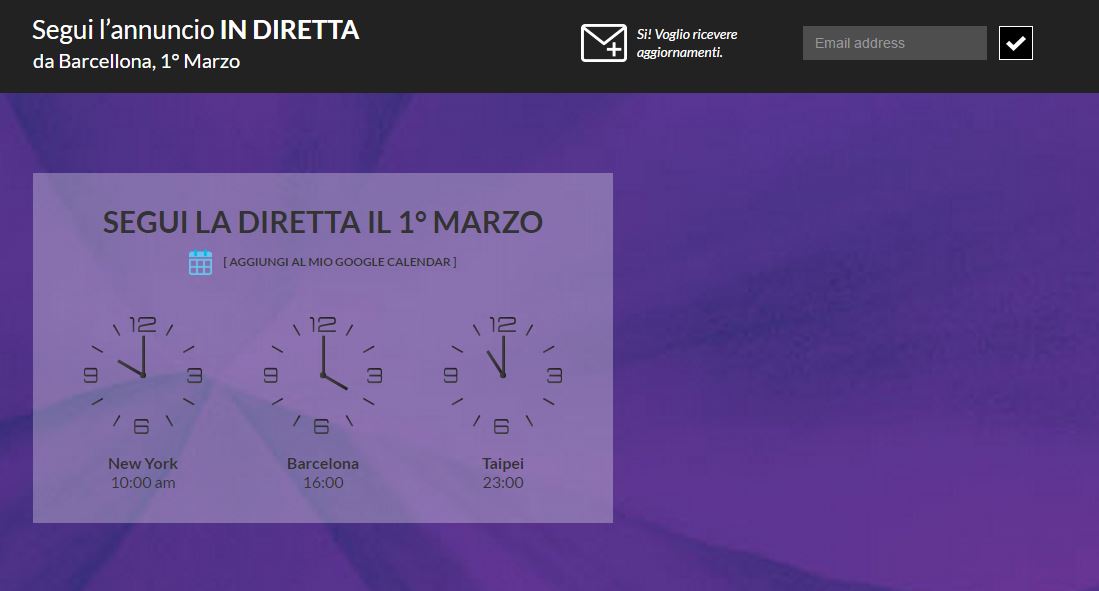Select the Taipei city label
Screen dimensions: 1099x591
coord(502,463)
